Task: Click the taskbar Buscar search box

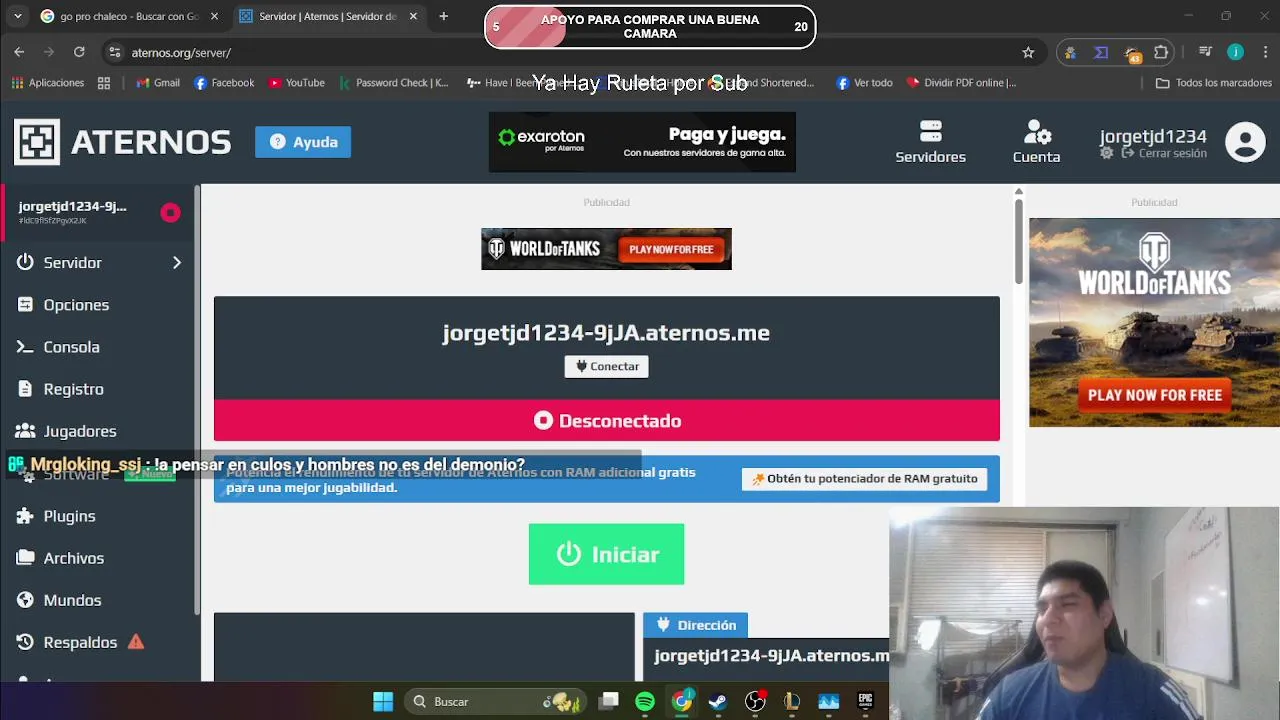Action: pyautogui.click(x=497, y=702)
